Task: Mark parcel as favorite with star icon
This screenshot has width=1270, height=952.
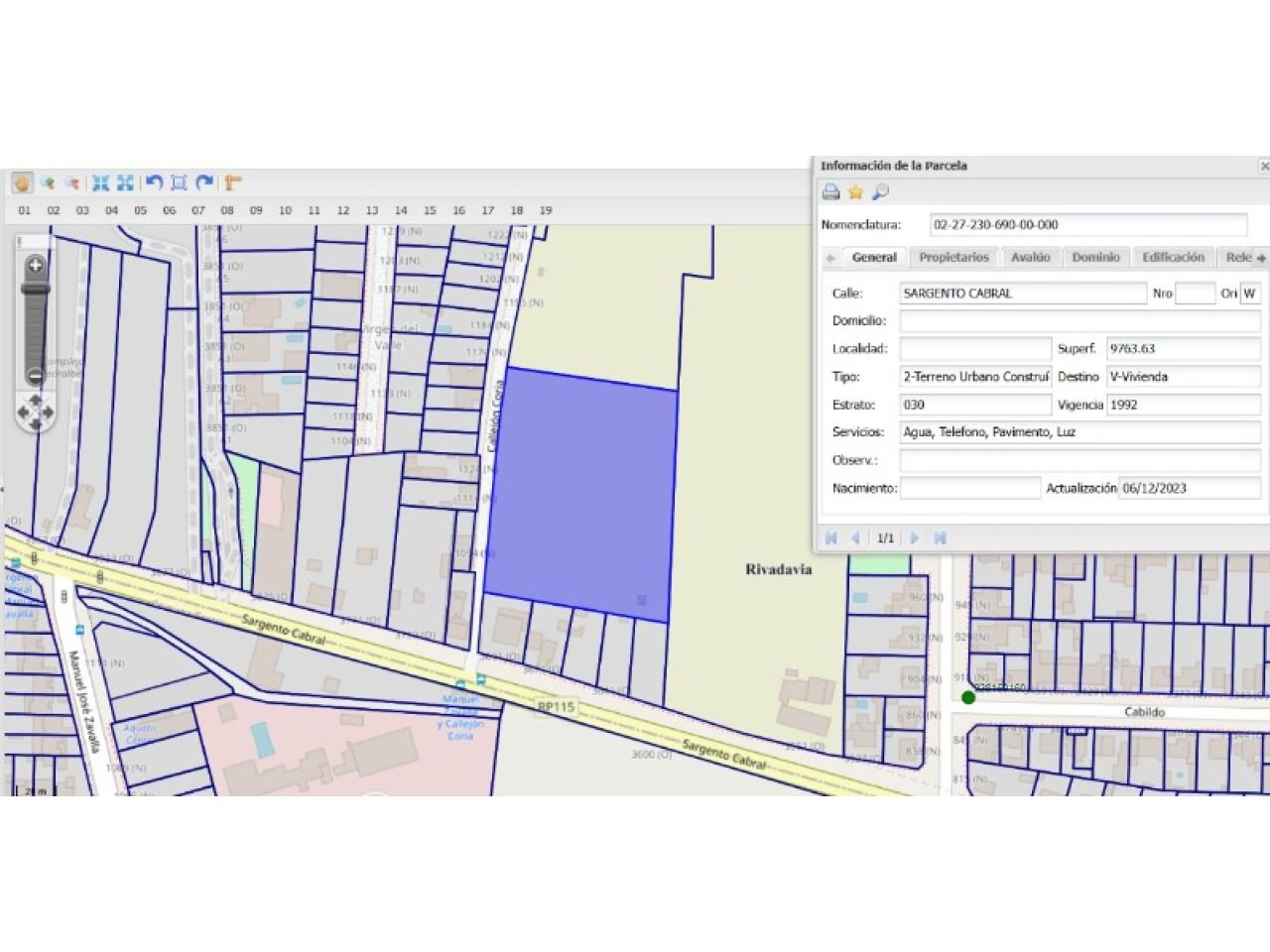Action: pos(855,192)
